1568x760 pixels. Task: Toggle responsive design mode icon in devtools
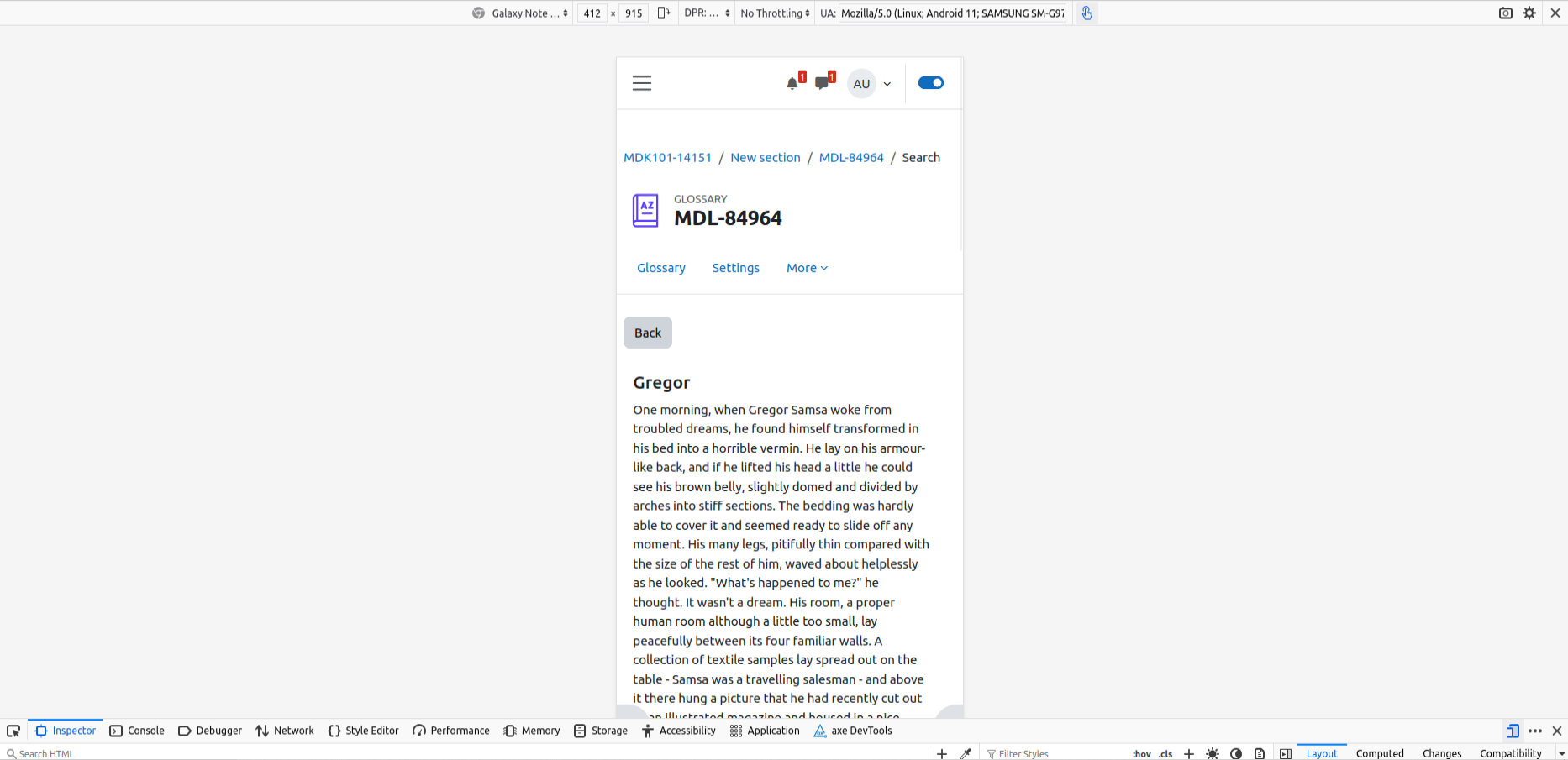(x=1513, y=731)
